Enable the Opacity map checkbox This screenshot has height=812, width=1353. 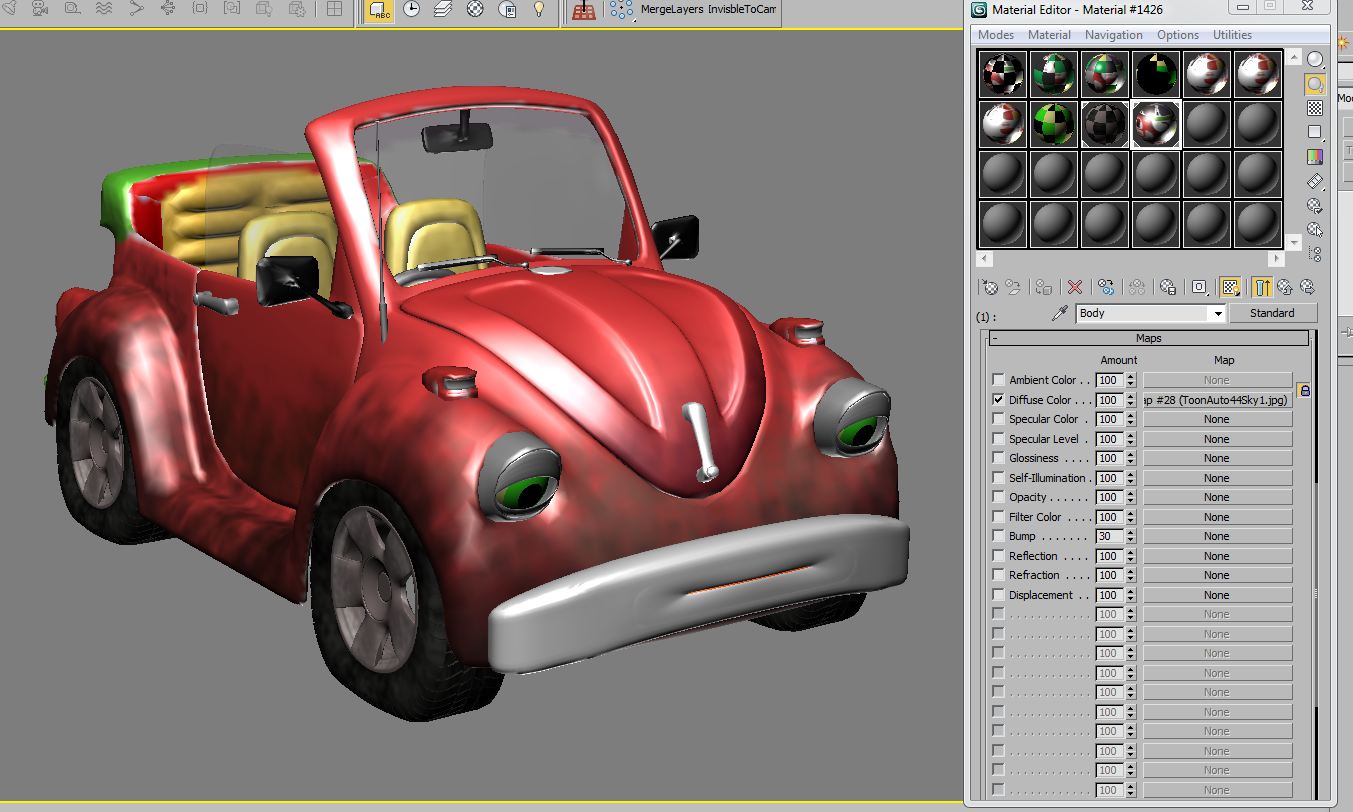(998, 498)
